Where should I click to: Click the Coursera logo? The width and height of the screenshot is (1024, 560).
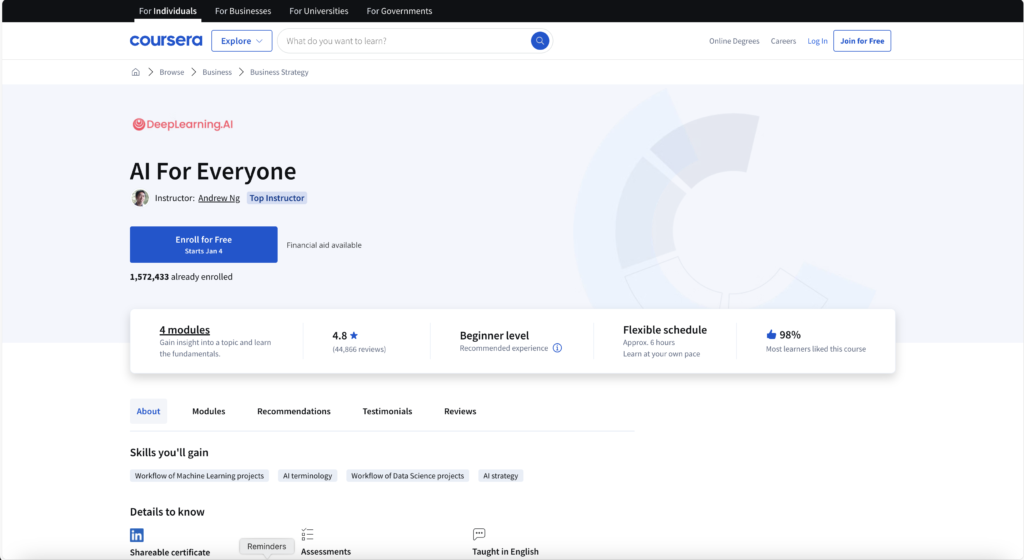(x=165, y=41)
